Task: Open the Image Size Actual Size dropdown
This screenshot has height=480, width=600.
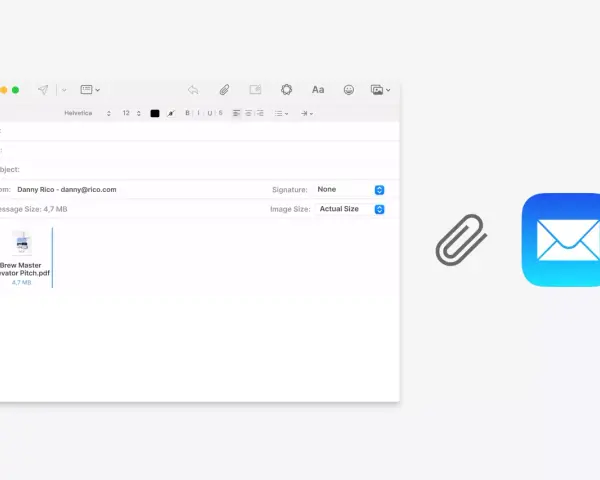Action: (351, 209)
